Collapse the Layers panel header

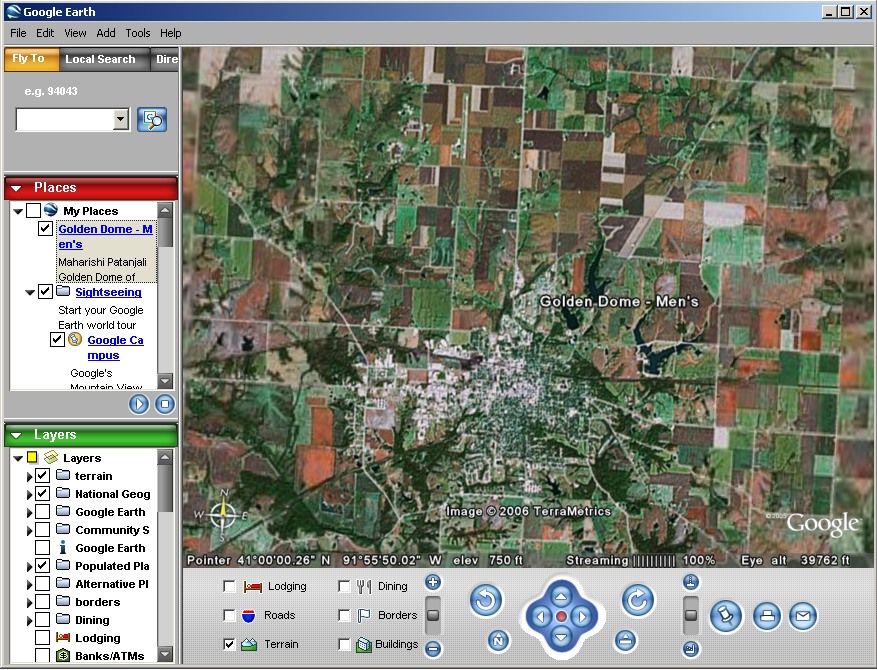point(16,435)
